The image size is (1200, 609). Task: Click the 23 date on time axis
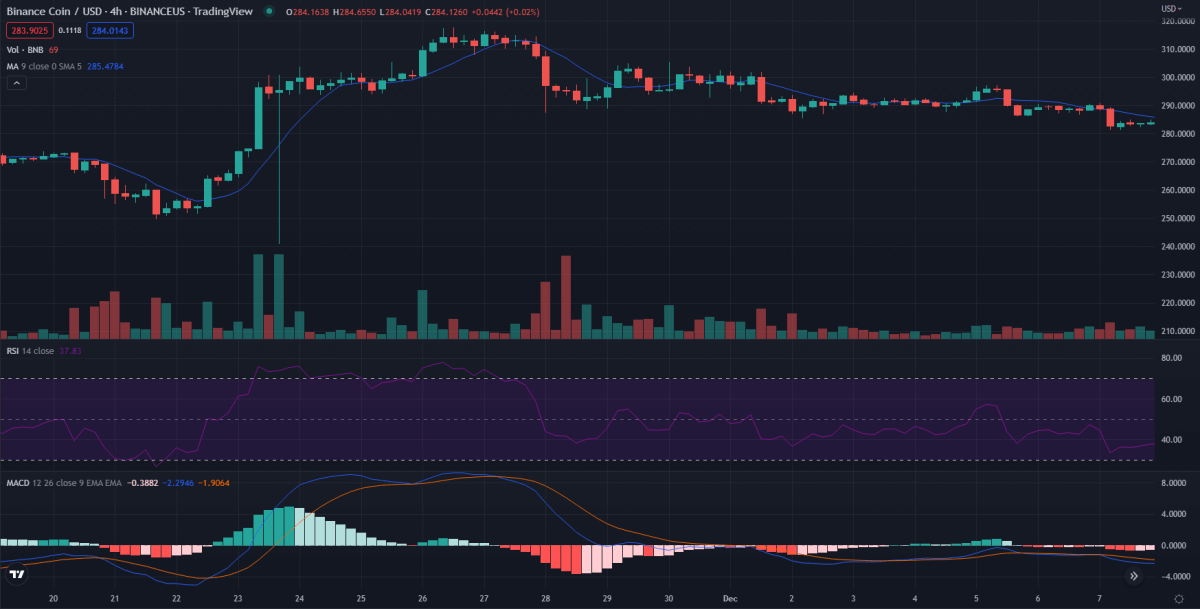coord(238,598)
